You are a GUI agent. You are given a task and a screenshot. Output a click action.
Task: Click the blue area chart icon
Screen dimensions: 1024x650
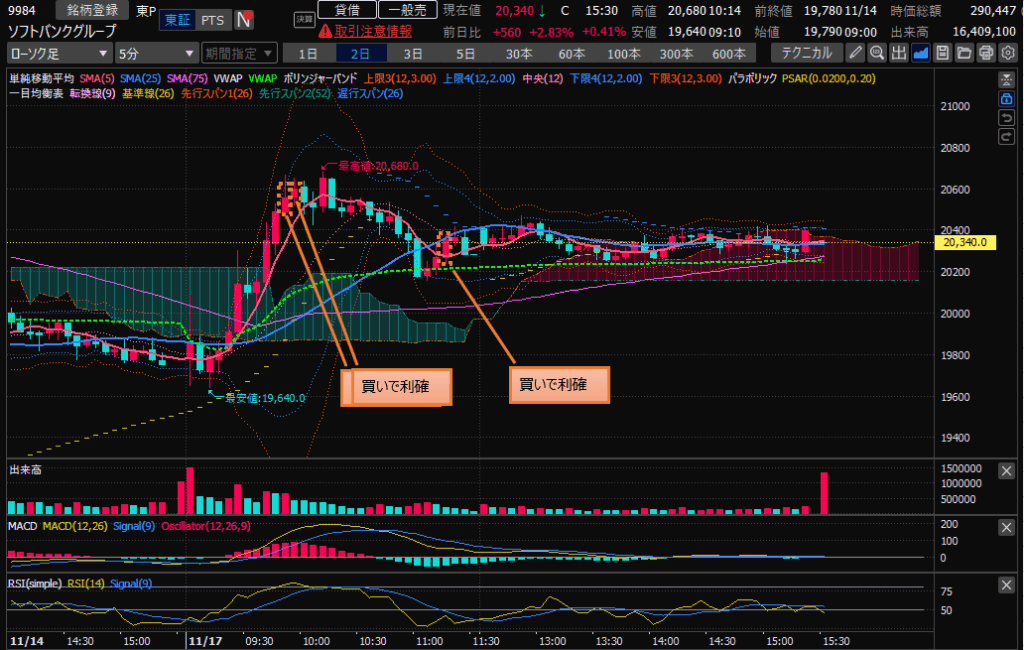920,53
